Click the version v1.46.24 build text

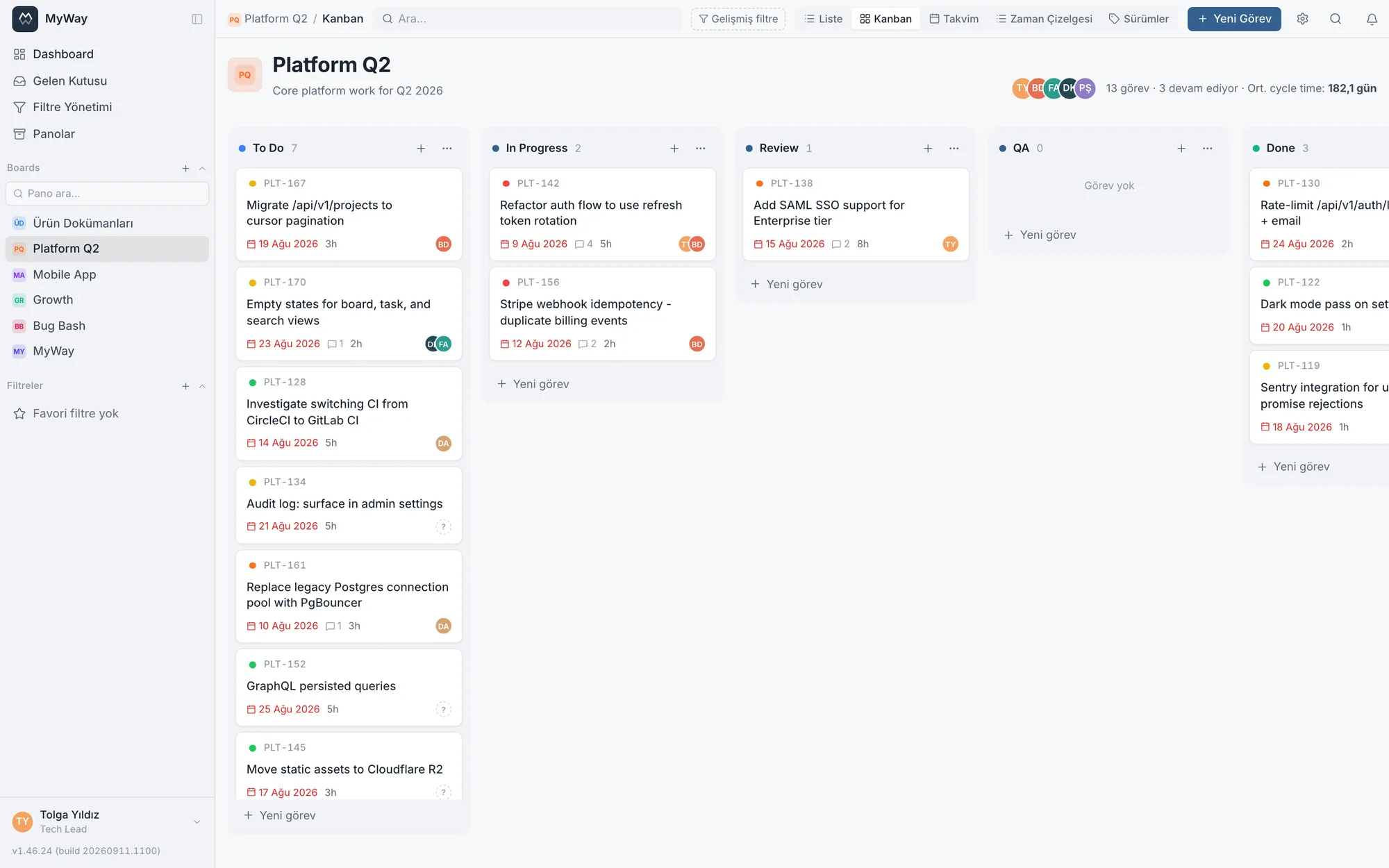click(x=86, y=851)
